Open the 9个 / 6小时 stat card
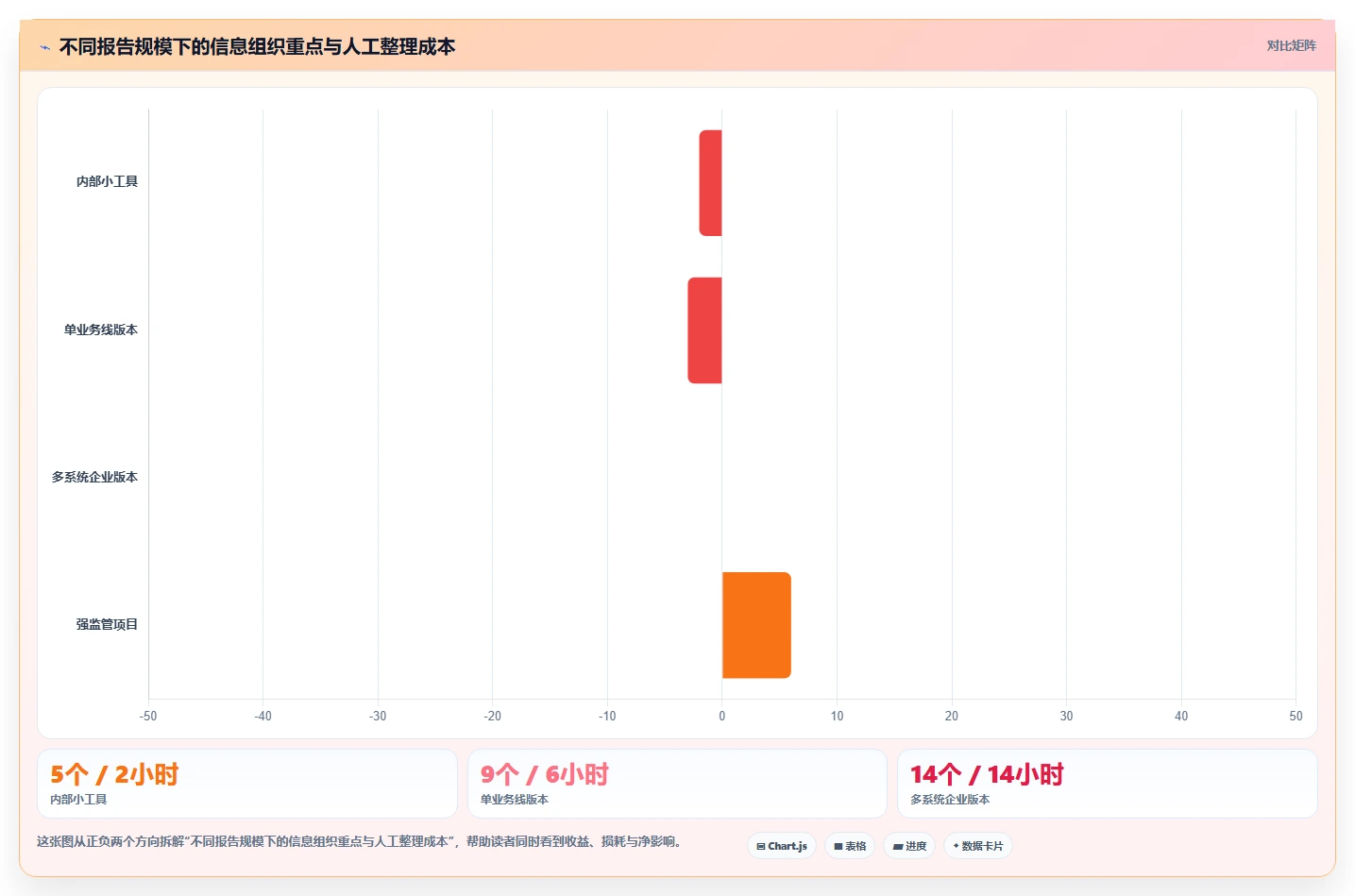The height and width of the screenshot is (896, 1355). tap(677, 784)
